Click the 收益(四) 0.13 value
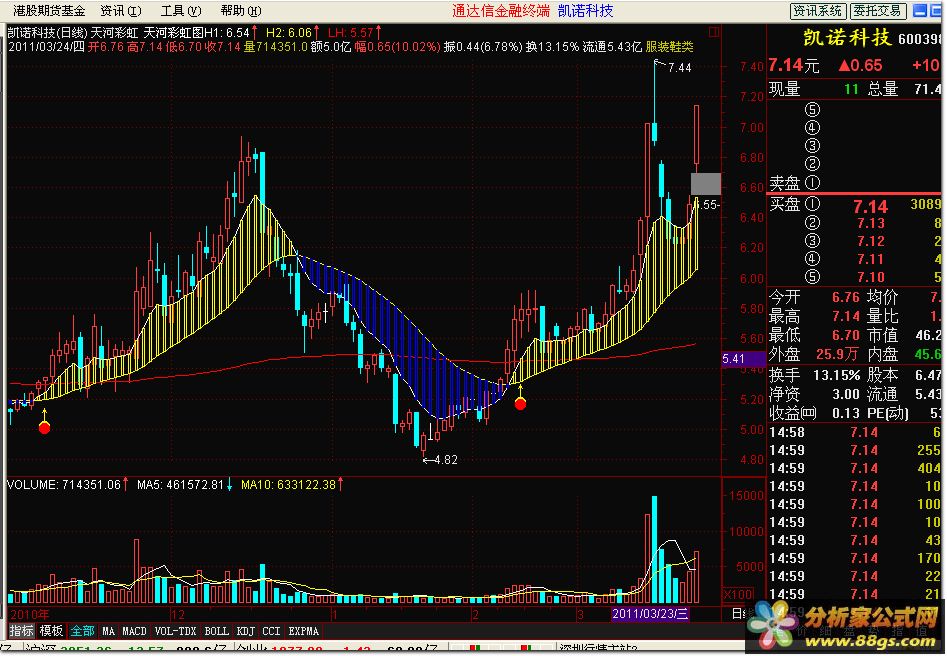Screen dimensions: 947x656 [x=846, y=413]
